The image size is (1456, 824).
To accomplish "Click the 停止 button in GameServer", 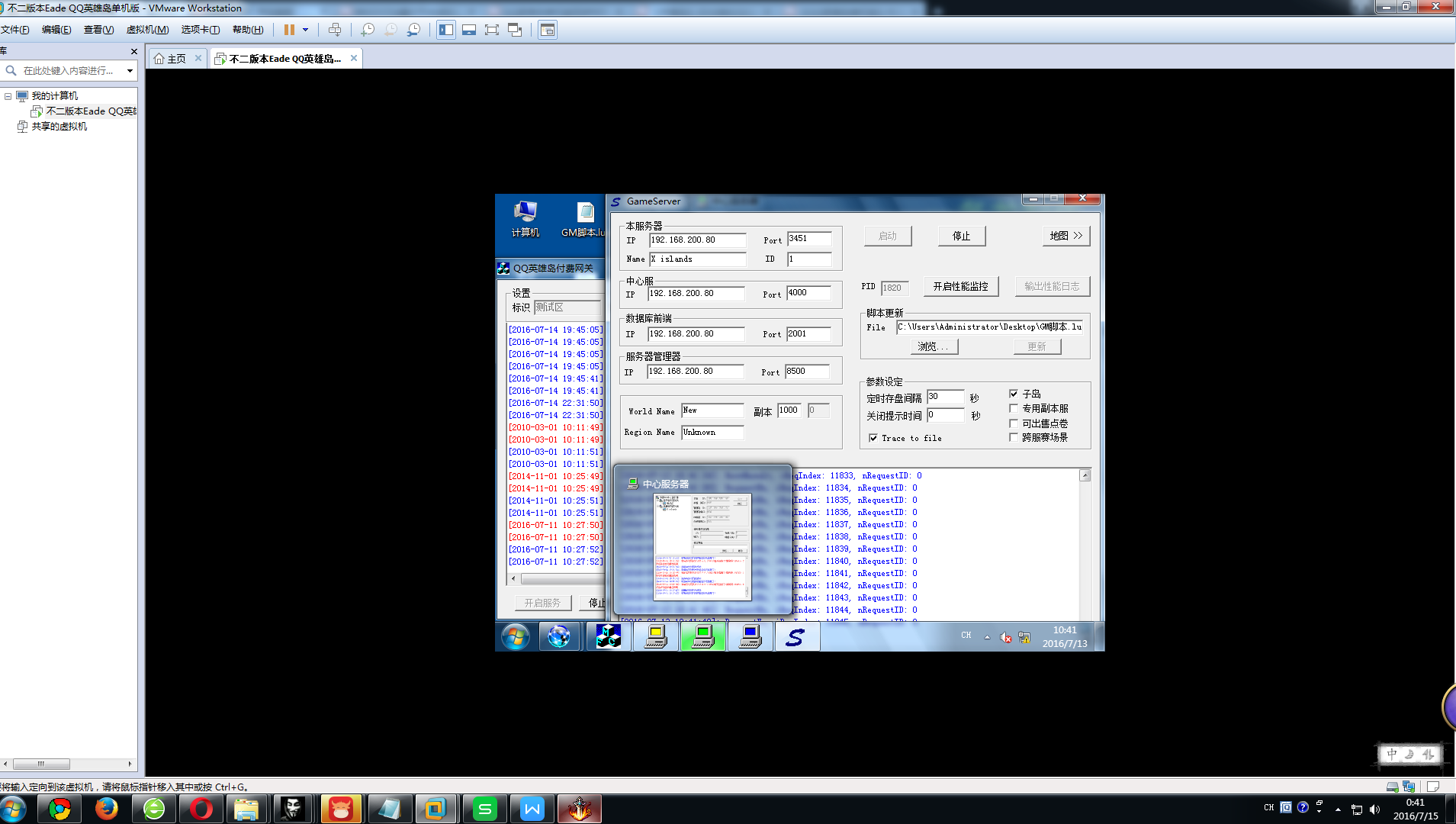I will 961,236.
